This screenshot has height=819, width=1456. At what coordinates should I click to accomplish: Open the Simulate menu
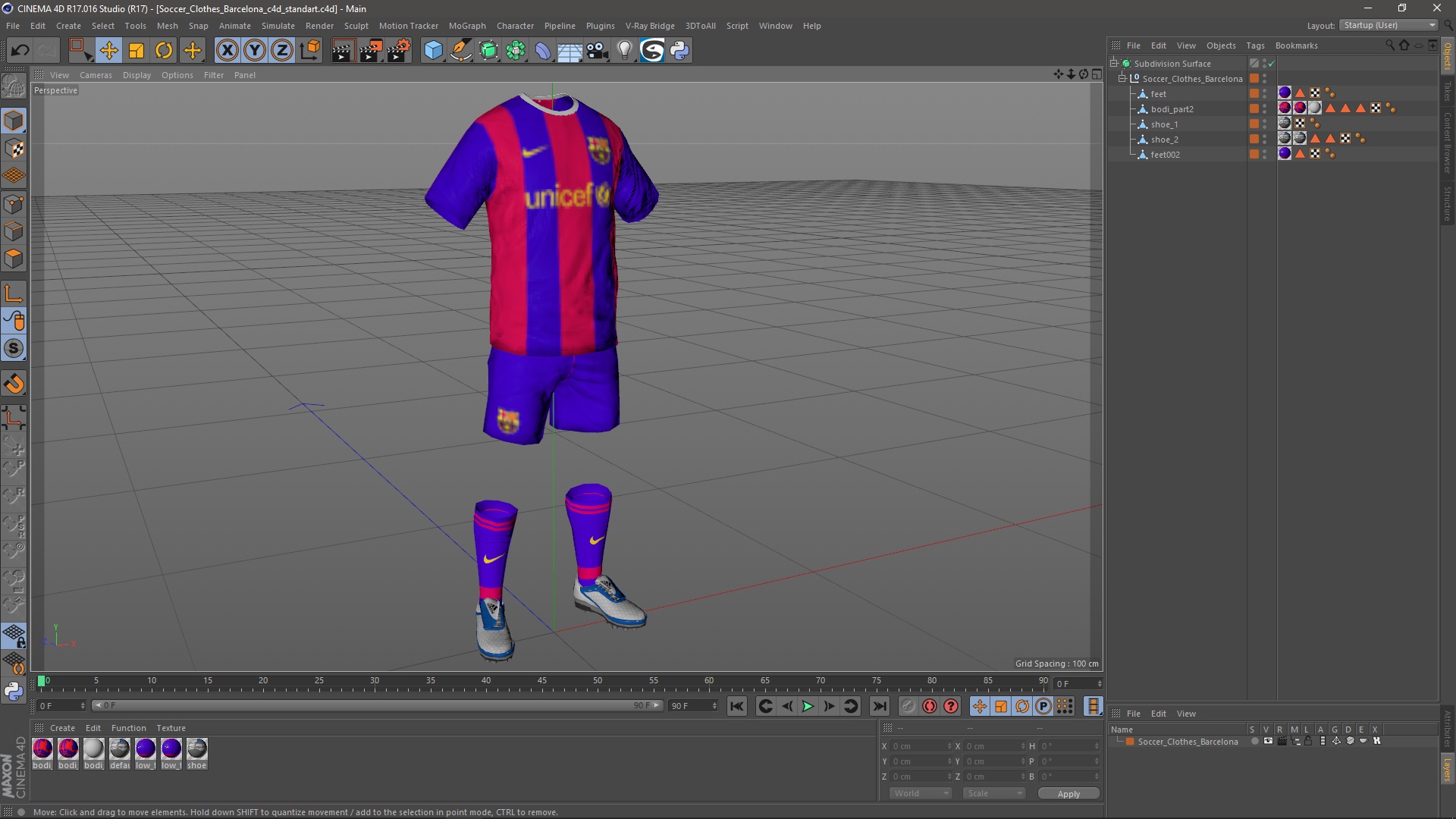tap(278, 26)
